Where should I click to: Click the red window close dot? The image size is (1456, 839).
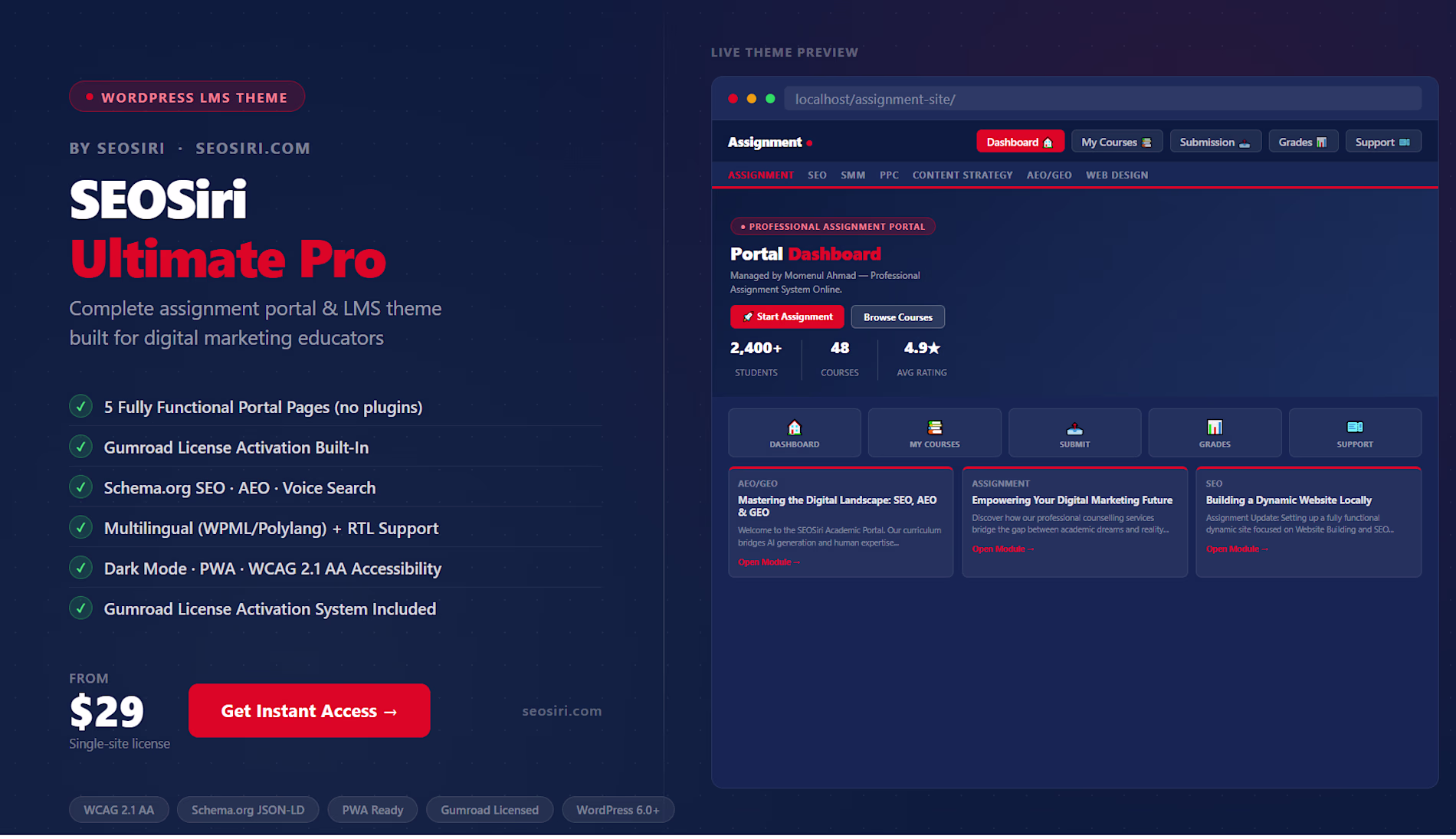pyautogui.click(x=733, y=99)
